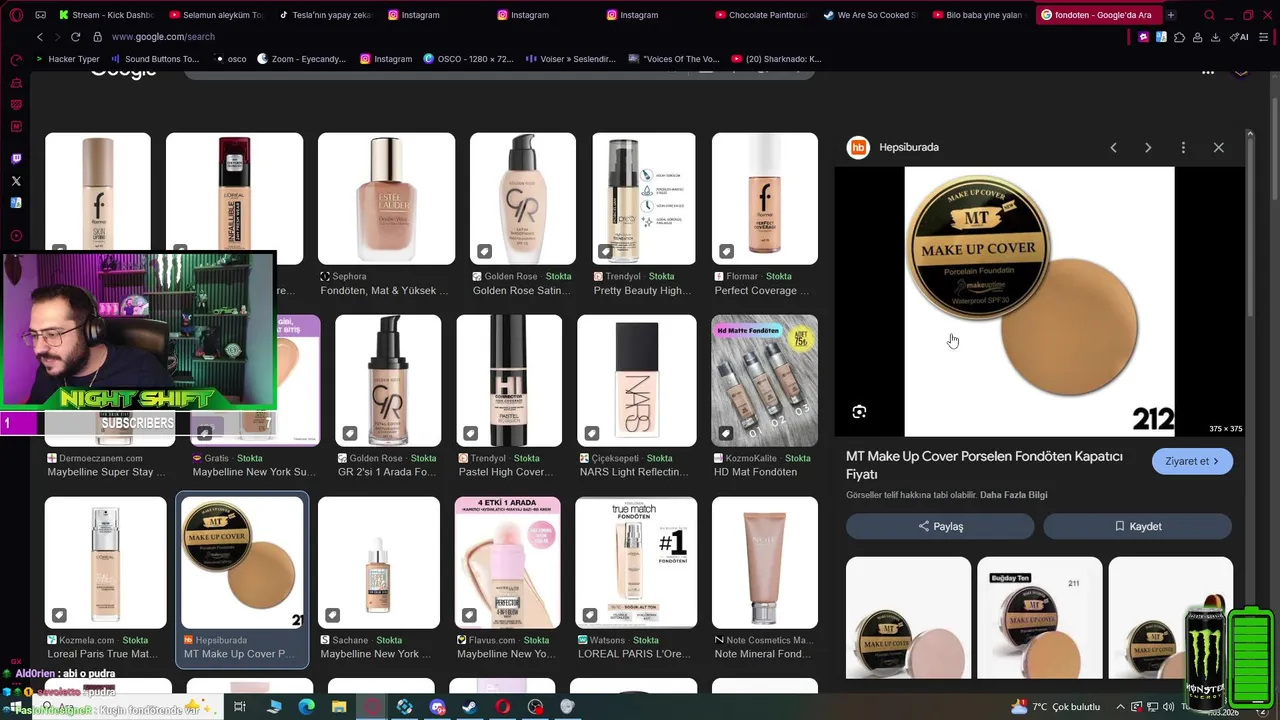Switch to the Bilo baba yine yalan tab
Viewport: 1280px width, 720px height.
978,15
